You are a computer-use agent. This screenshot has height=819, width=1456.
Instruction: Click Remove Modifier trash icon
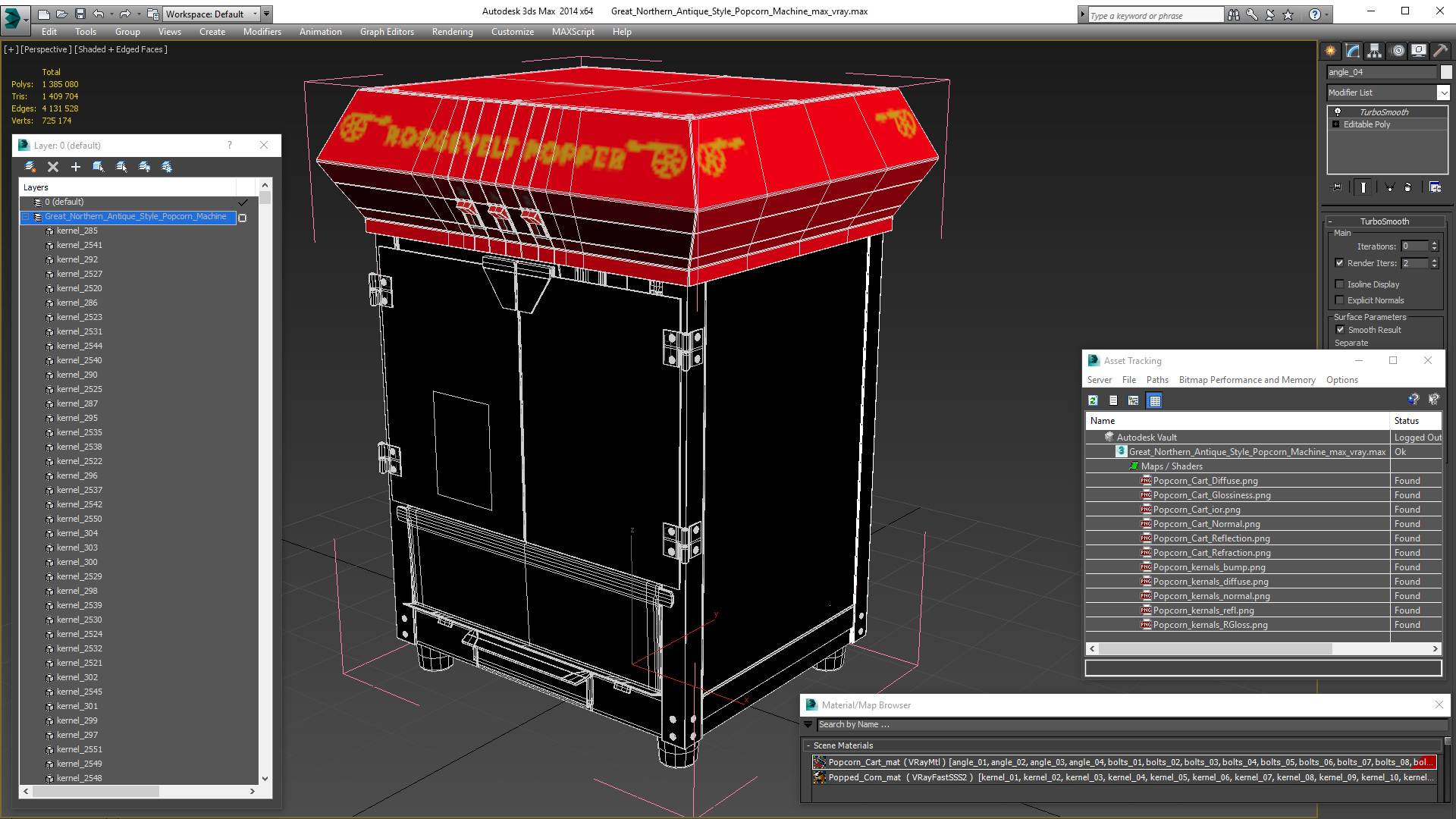click(1408, 187)
